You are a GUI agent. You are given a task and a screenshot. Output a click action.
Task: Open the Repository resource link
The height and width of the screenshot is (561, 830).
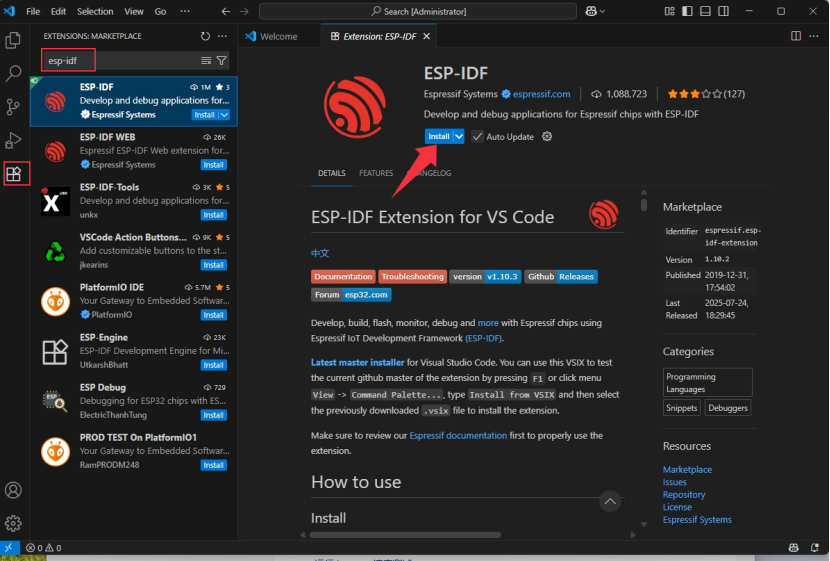click(x=684, y=494)
